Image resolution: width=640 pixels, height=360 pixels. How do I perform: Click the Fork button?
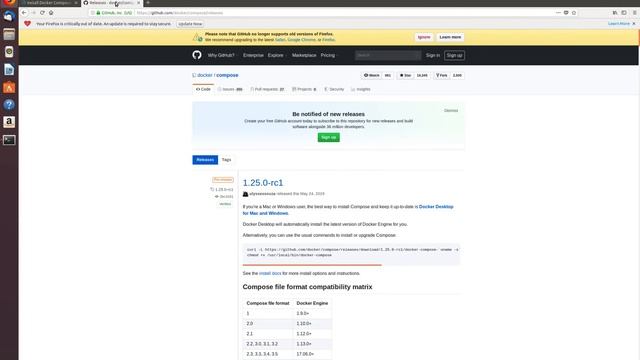point(442,76)
